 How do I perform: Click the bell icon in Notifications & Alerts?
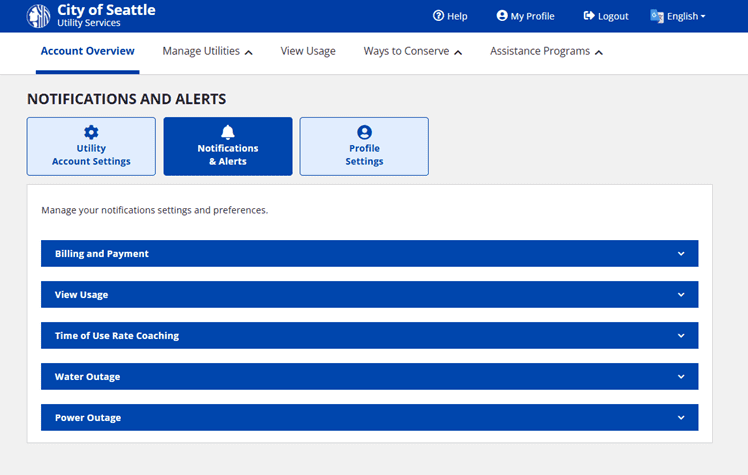228,132
